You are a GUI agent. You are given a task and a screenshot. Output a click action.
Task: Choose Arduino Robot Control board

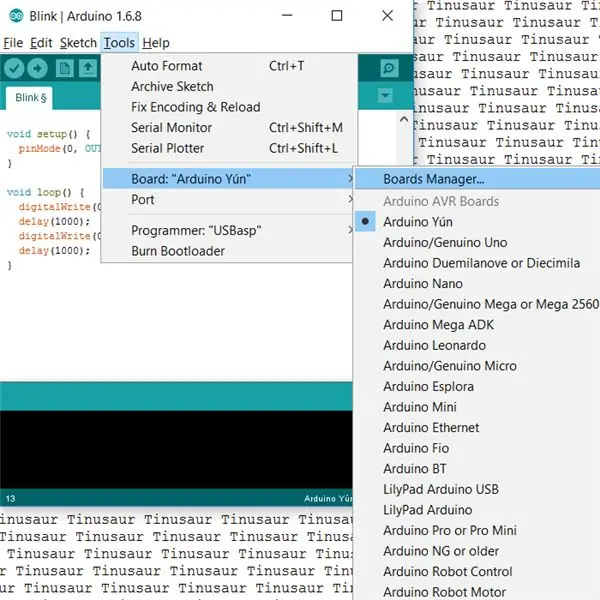[478, 572]
